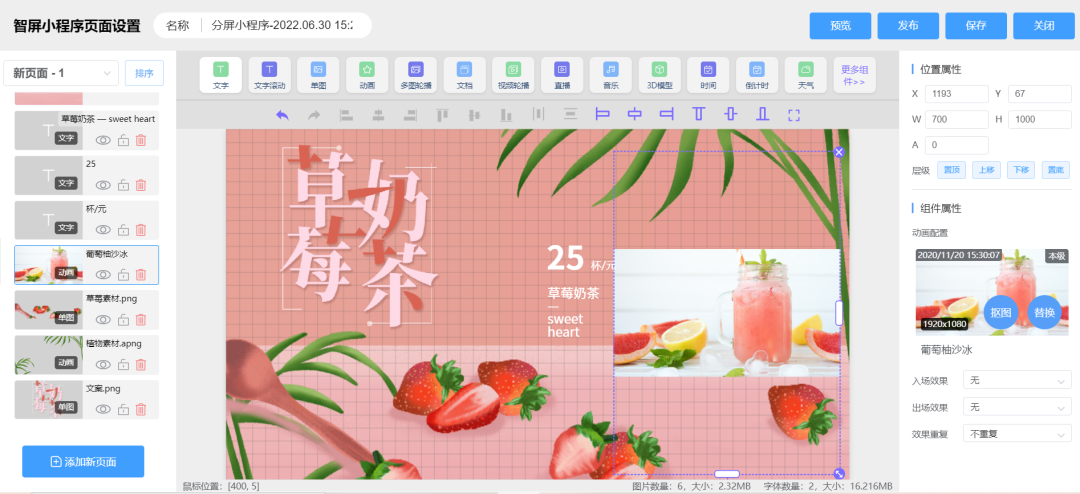Redo the last undone action
The image size is (1080, 494).
point(314,114)
